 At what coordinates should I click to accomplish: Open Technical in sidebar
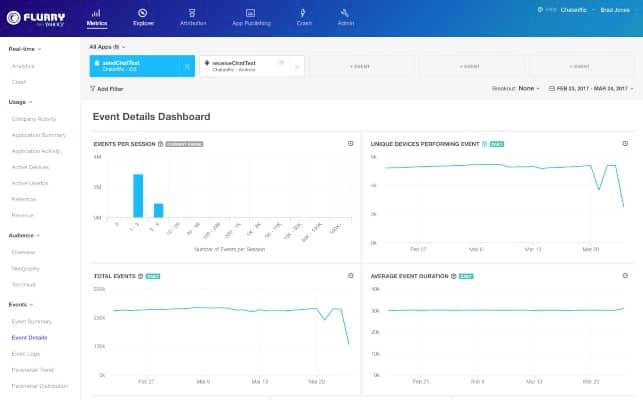[23, 284]
